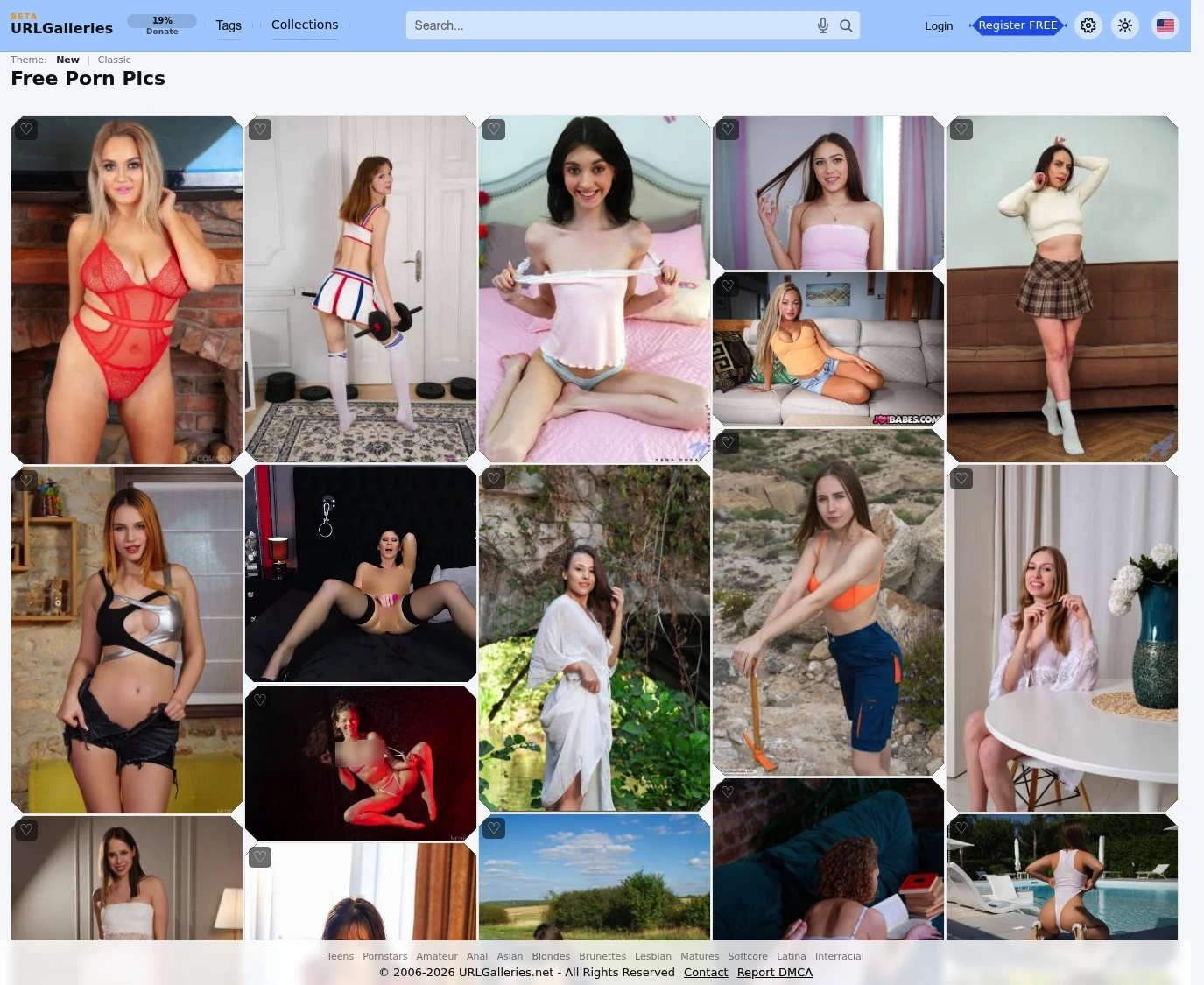Select the Amateur category in the footer

(437, 956)
